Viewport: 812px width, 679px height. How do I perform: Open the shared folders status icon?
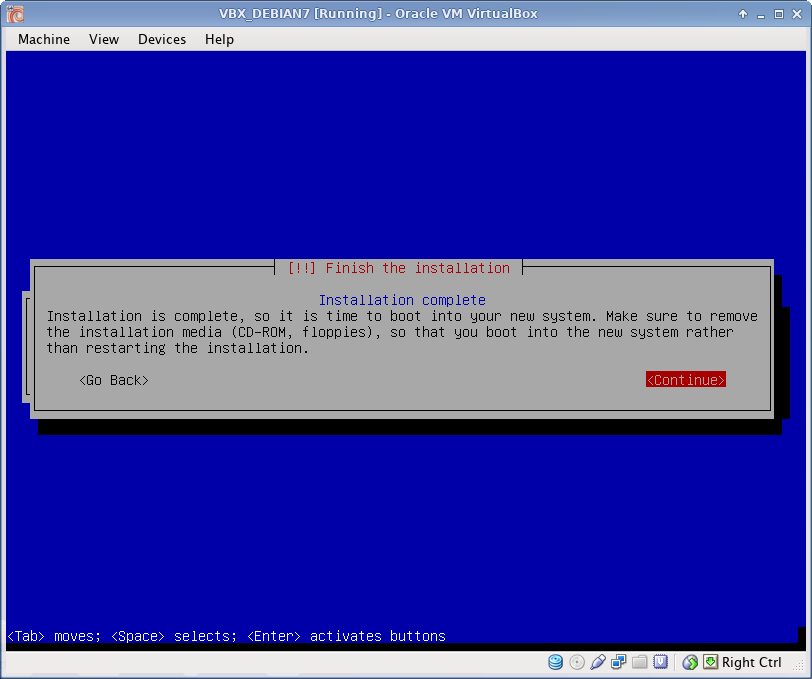640,662
